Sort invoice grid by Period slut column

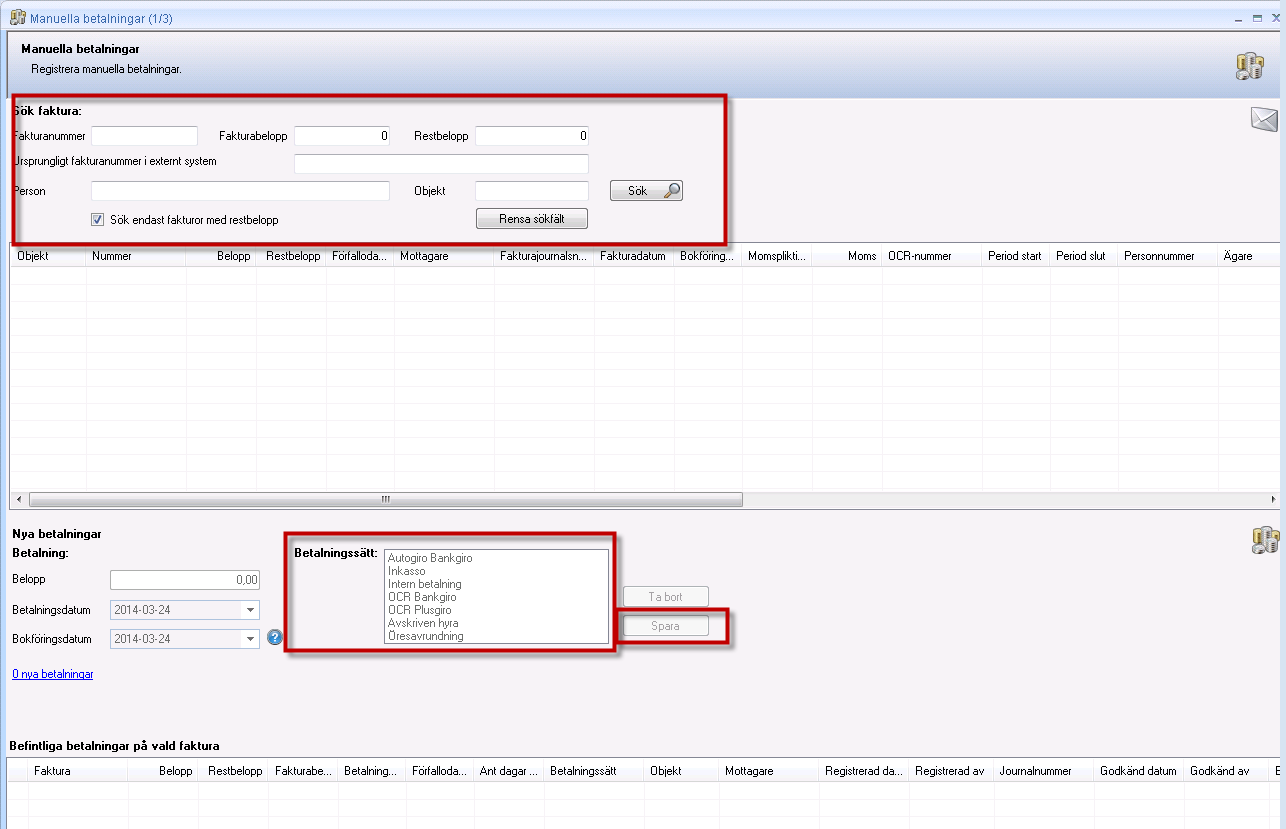1084,256
